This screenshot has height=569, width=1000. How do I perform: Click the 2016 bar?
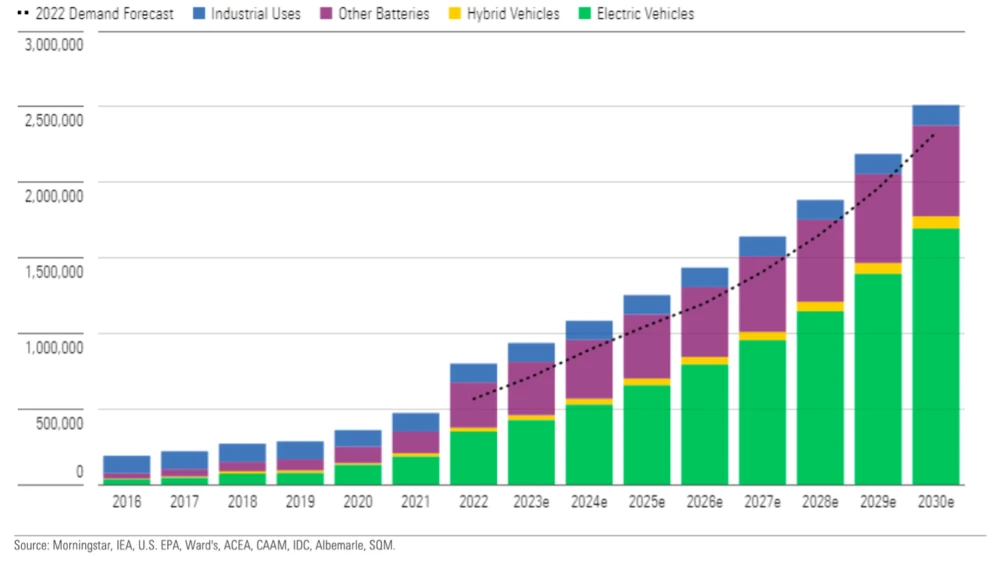(127, 470)
